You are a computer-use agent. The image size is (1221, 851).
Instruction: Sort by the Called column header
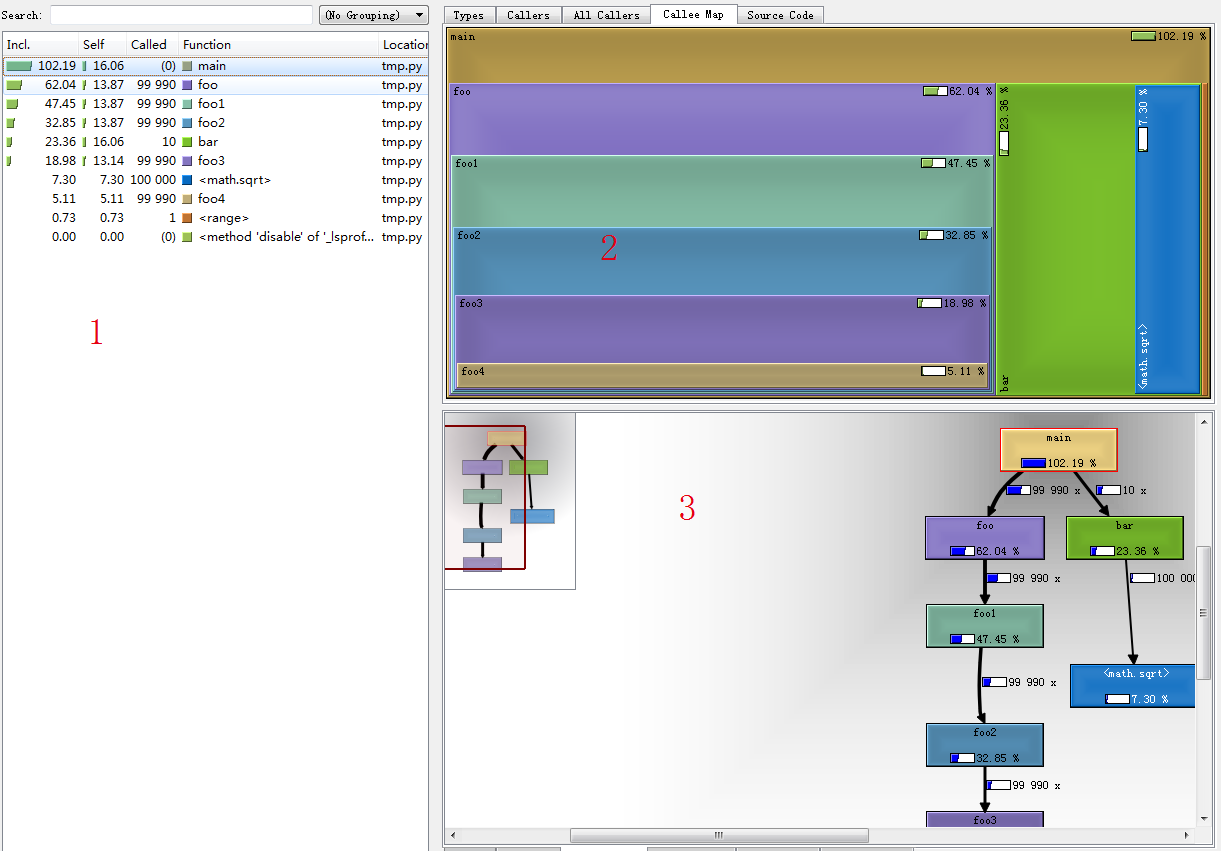point(153,45)
